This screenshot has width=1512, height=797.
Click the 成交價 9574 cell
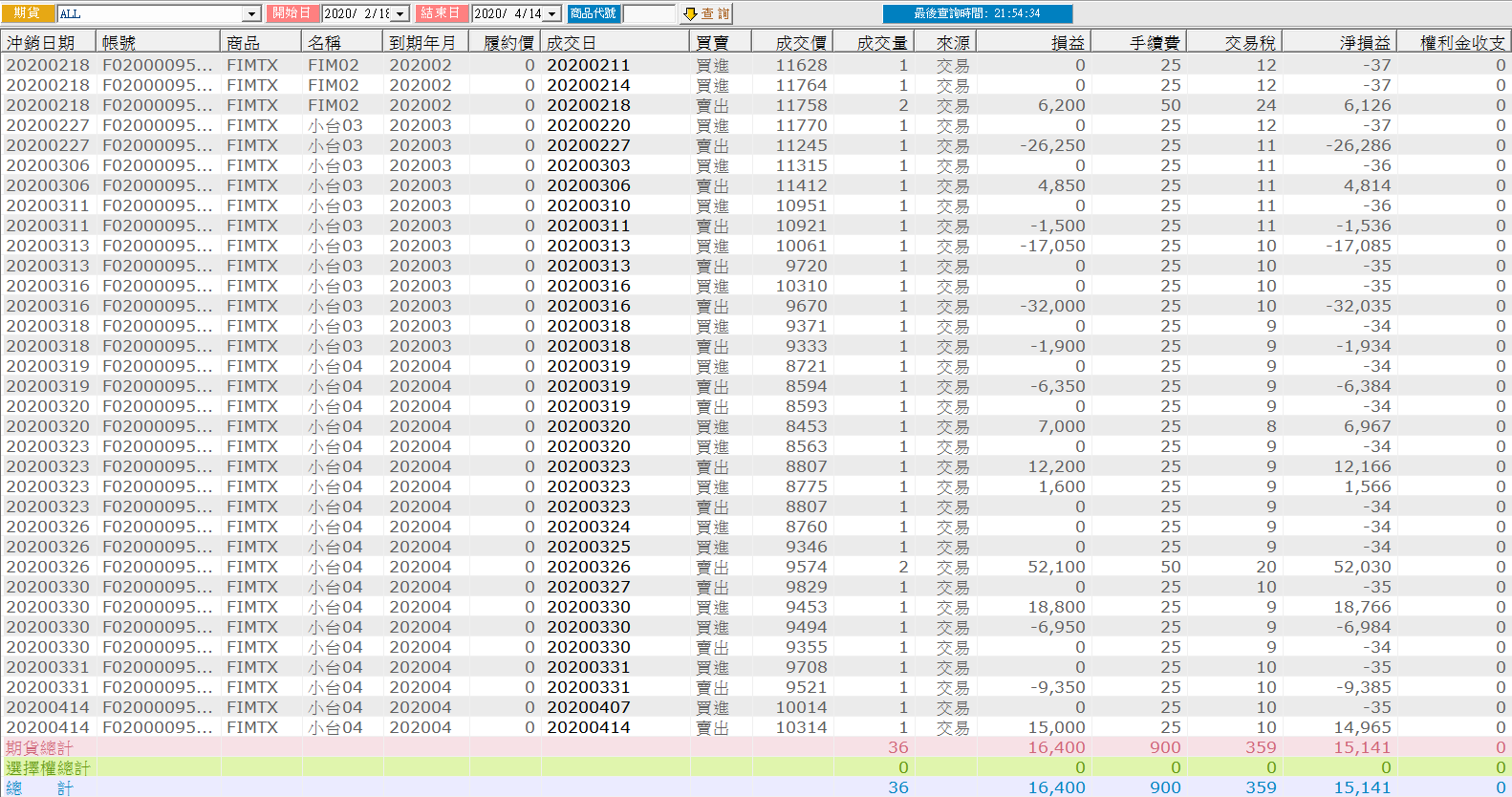pyautogui.click(x=807, y=567)
